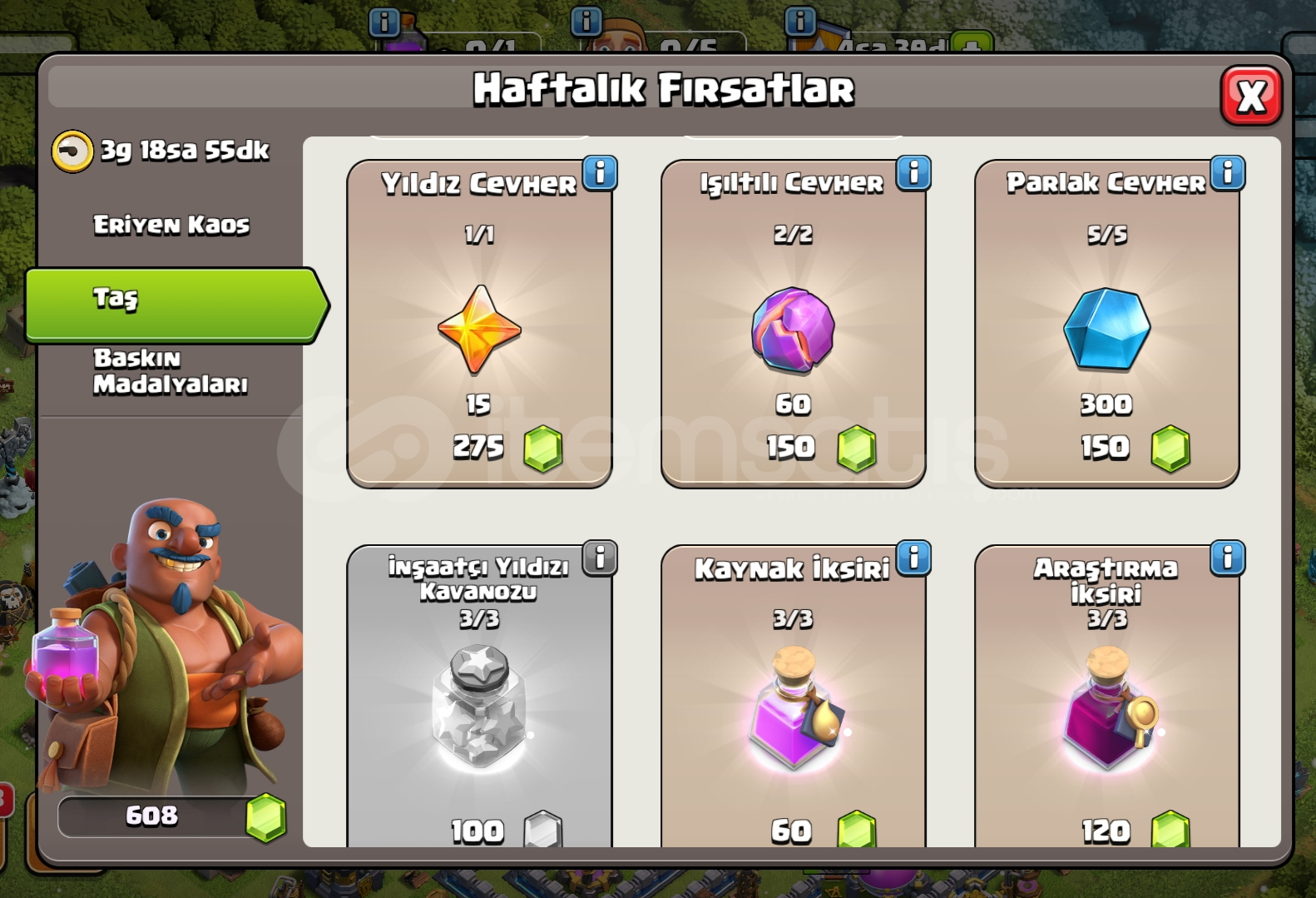Image resolution: width=1316 pixels, height=898 pixels.
Task: Tap the blue Parlak Cevher ore icon
Action: [x=1106, y=330]
